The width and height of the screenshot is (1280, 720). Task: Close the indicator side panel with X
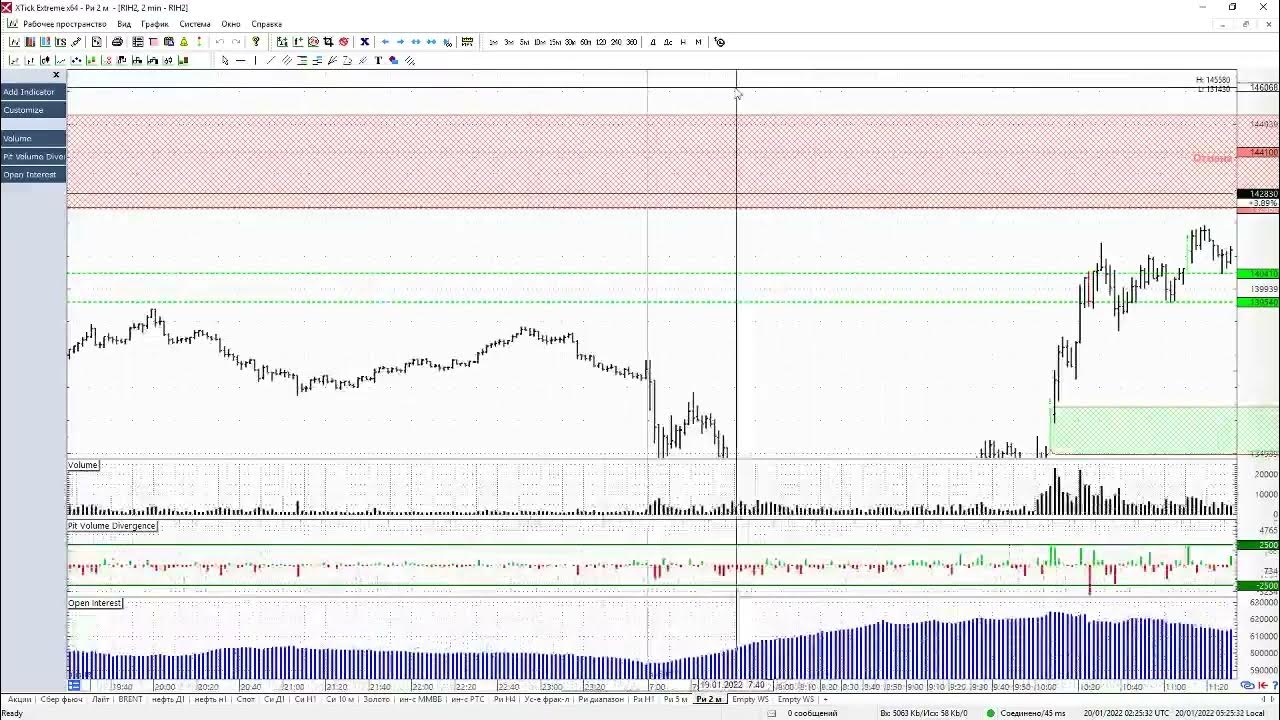pyautogui.click(x=56, y=75)
